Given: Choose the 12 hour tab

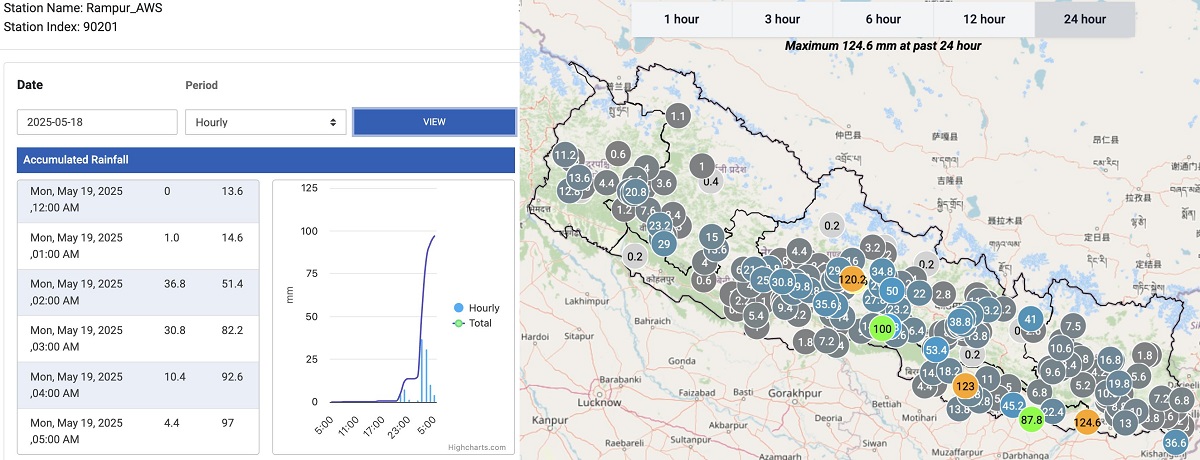Looking at the screenshot, I should (x=984, y=19).
